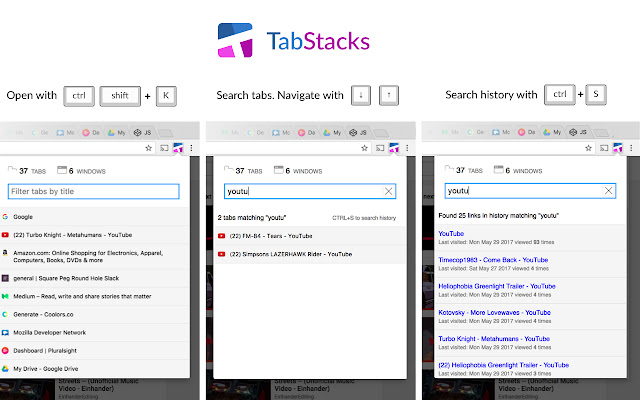640x400 pixels.
Task: Click bookmark star in right browser toolbar
Action: pyautogui.click(x=588, y=148)
